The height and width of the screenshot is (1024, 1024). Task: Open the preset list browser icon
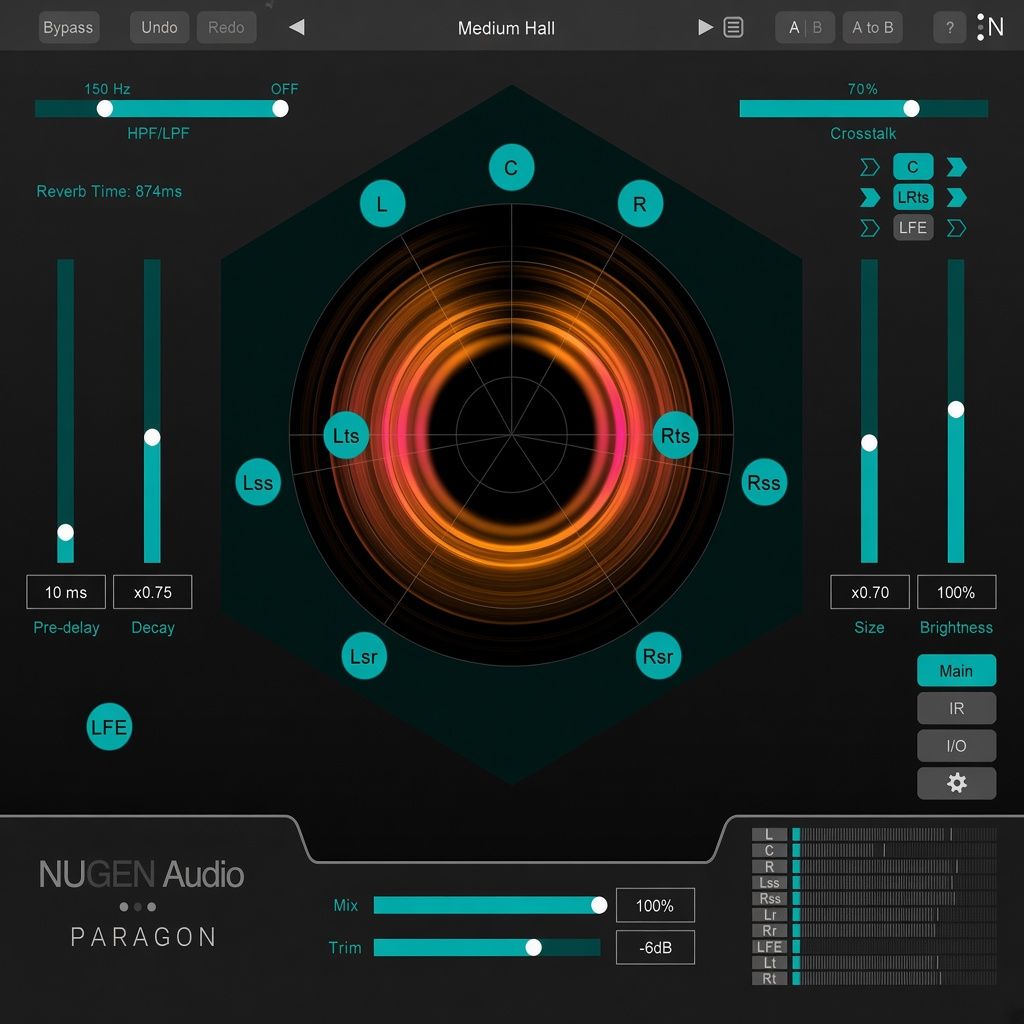(733, 27)
